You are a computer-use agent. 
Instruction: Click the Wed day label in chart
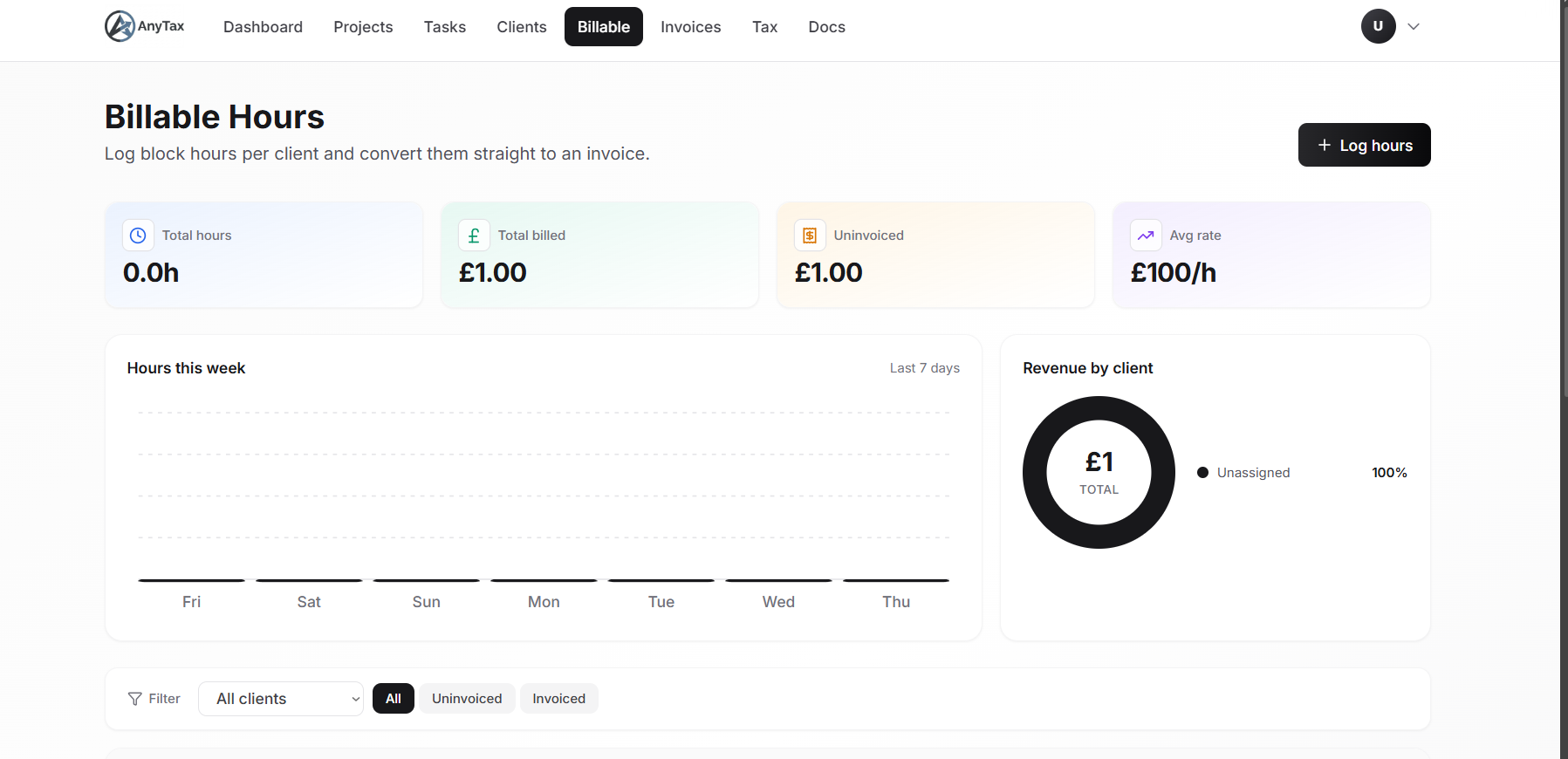(x=778, y=602)
